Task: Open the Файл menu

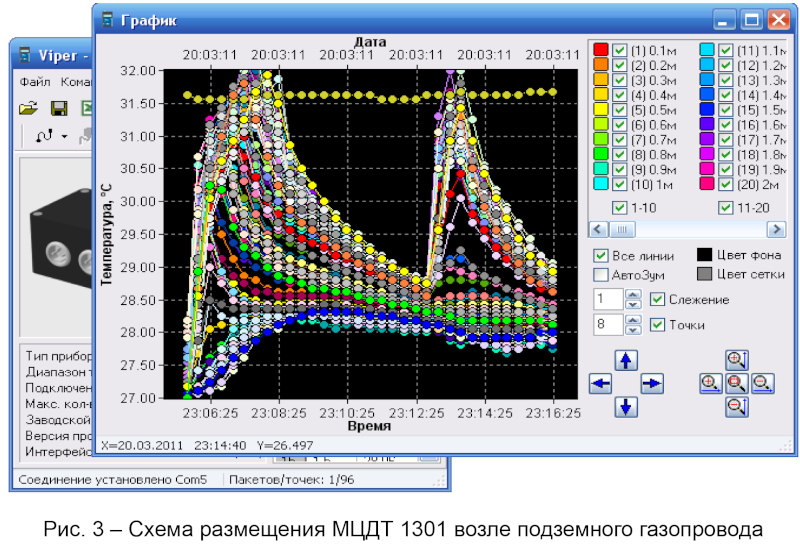Action: coord(34,81)
